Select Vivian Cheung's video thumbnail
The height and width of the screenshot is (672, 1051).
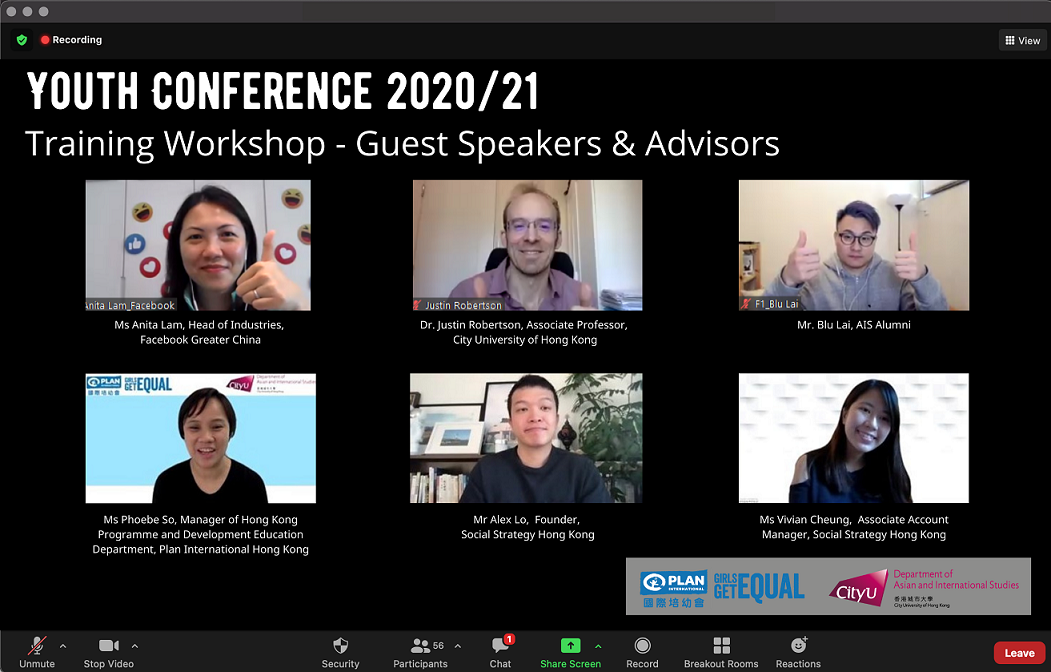[x=854, y=438]
